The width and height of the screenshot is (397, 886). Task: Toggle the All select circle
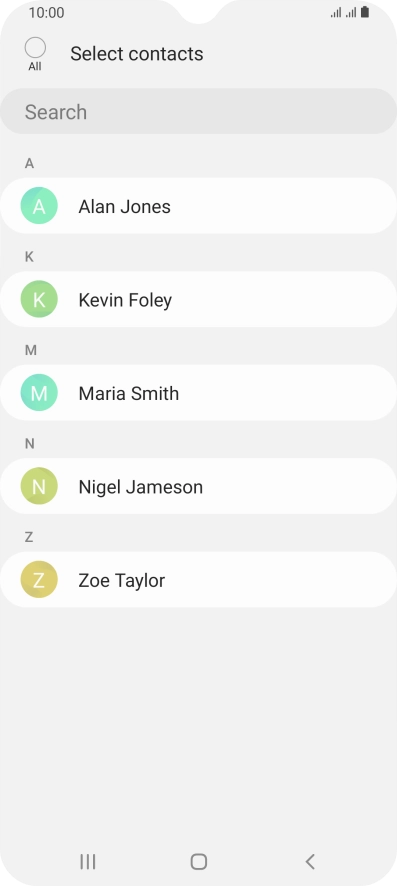35,48
